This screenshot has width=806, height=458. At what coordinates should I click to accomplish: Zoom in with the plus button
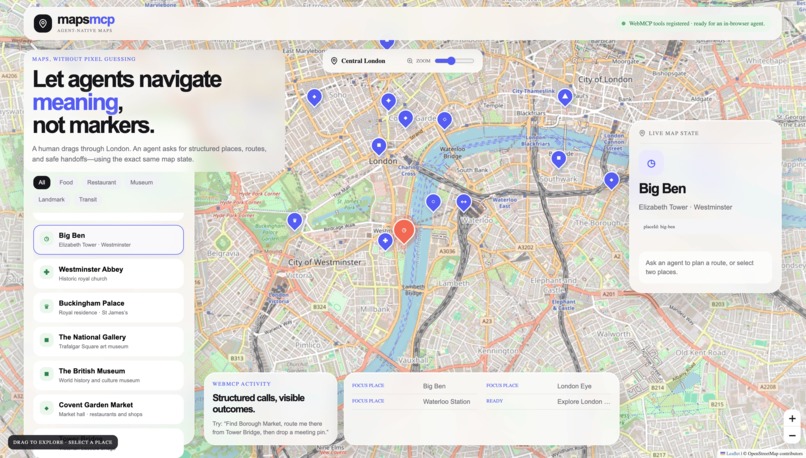pyautogui.click(x=792, y=418)
